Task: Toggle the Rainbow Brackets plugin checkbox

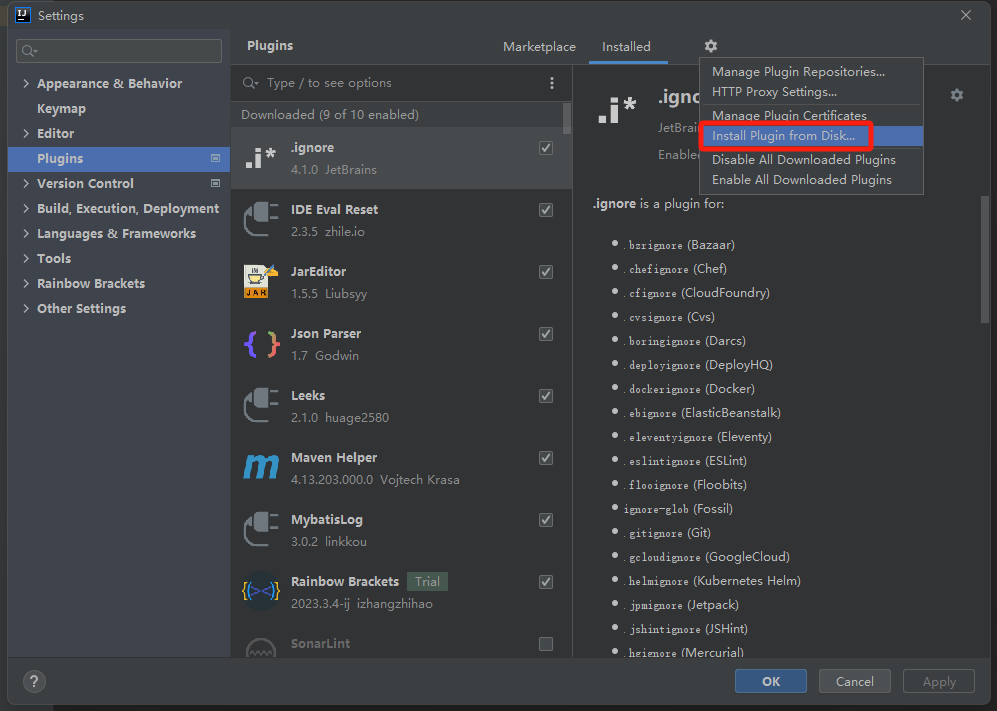Action: 546,582
